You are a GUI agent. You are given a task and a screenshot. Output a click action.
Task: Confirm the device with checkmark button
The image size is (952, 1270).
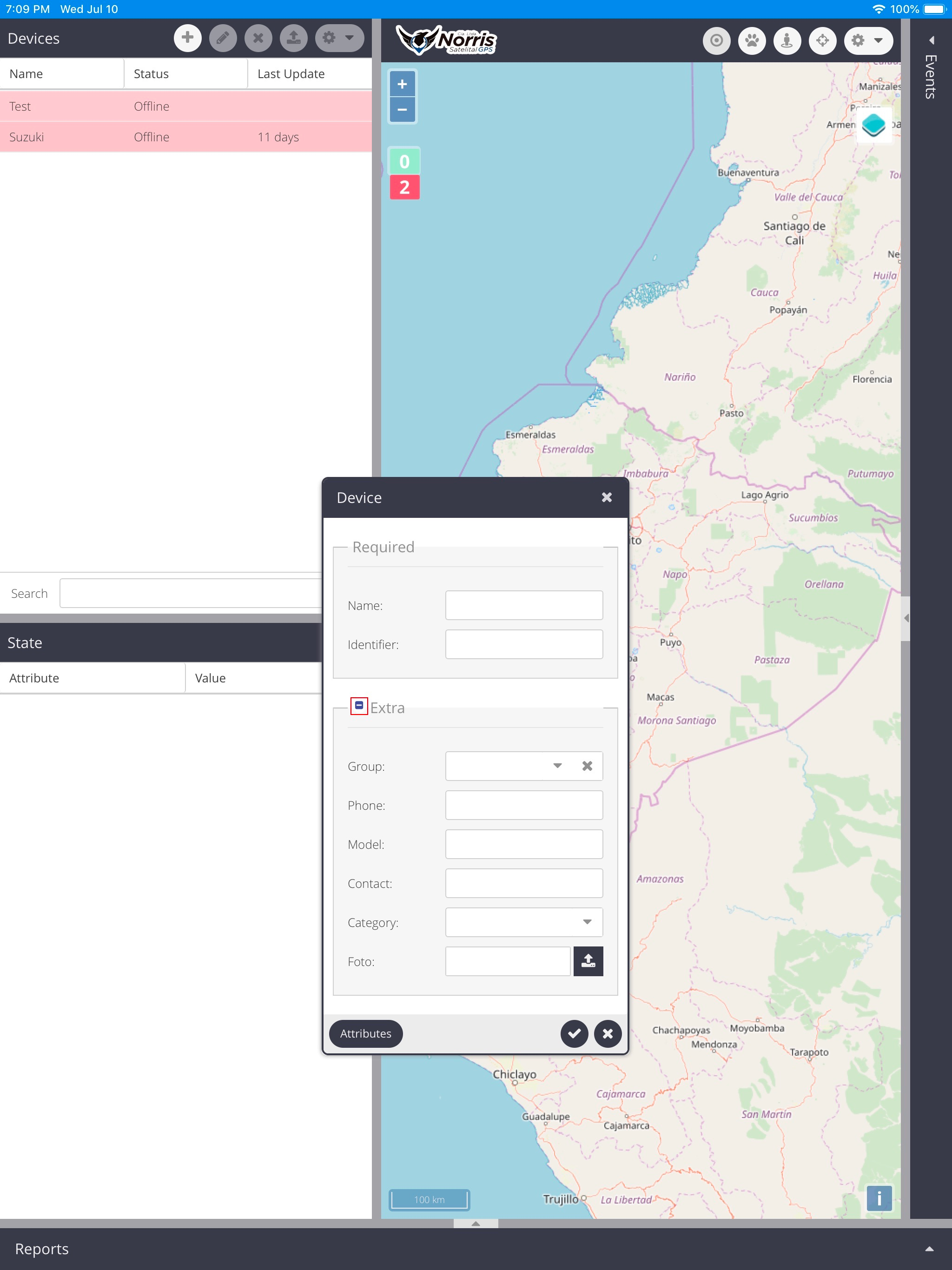(574, 1033)
